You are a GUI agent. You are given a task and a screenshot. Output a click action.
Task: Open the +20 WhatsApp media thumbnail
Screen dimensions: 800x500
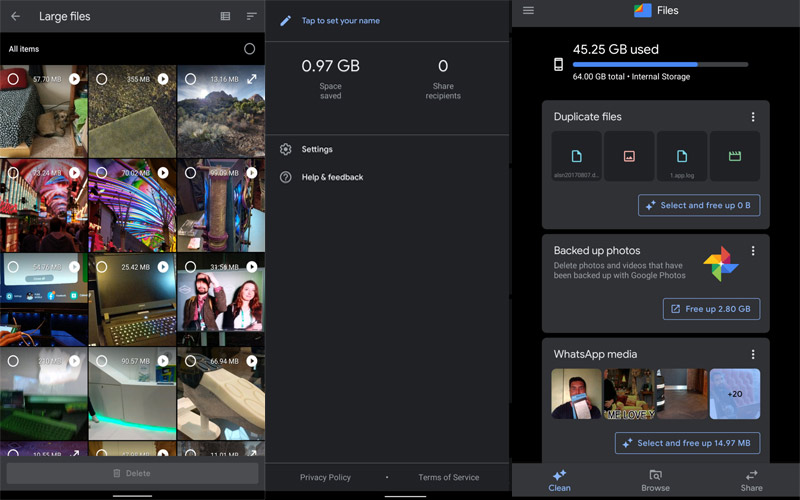[734, 394]
